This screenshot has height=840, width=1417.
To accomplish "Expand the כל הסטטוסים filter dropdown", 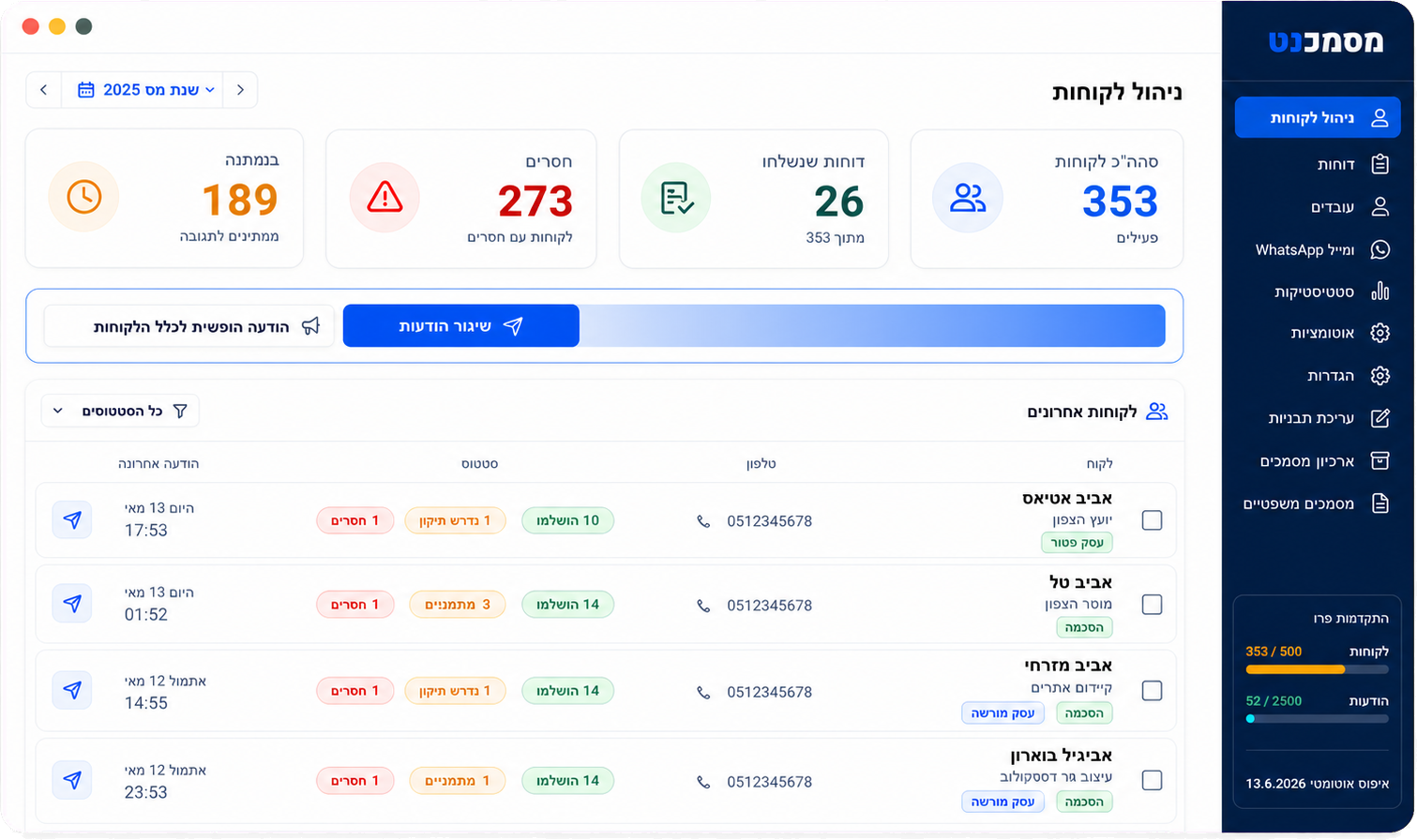I will point(120,411).
